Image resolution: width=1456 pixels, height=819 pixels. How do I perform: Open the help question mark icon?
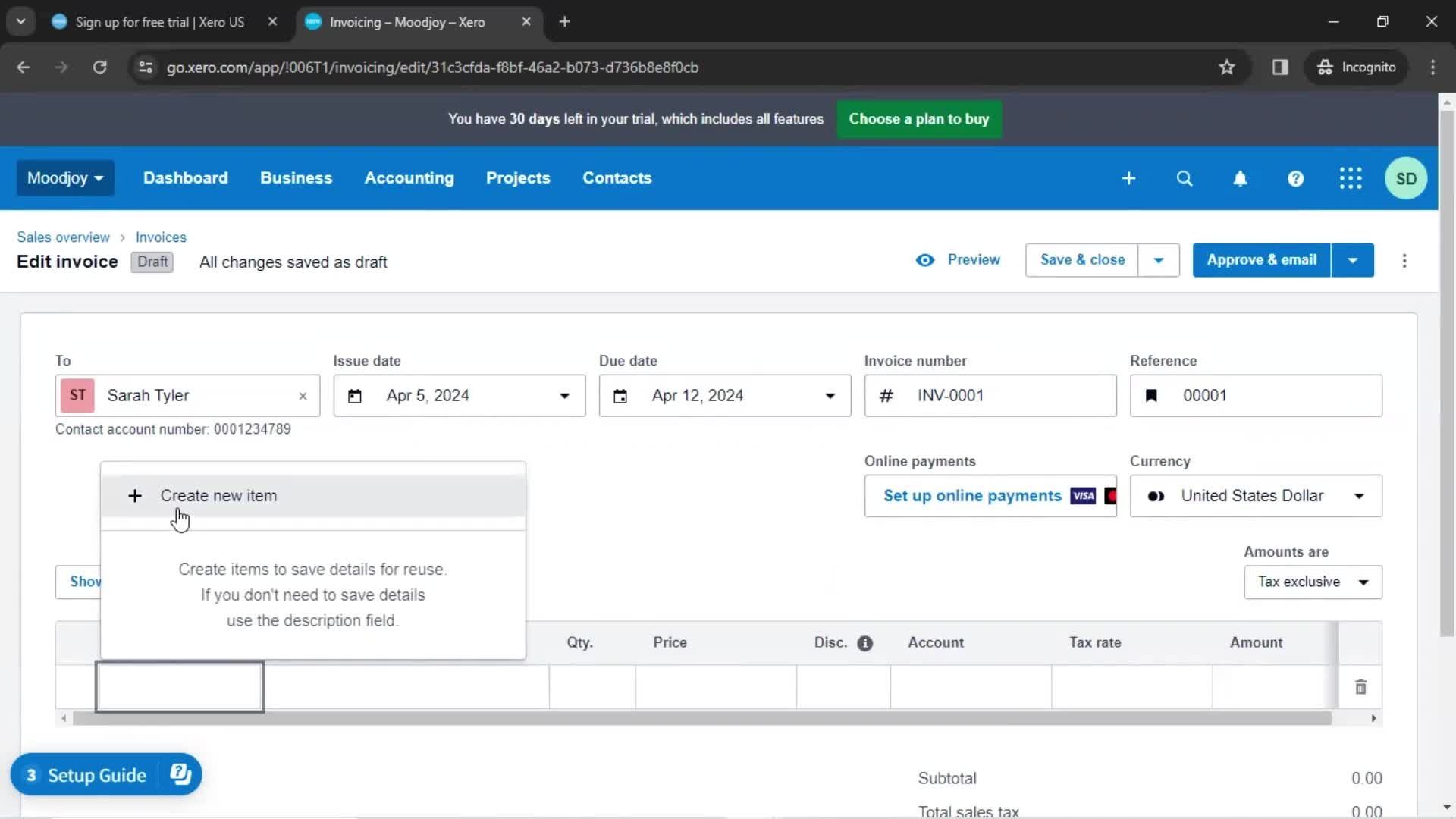[x=1295, y=178]
